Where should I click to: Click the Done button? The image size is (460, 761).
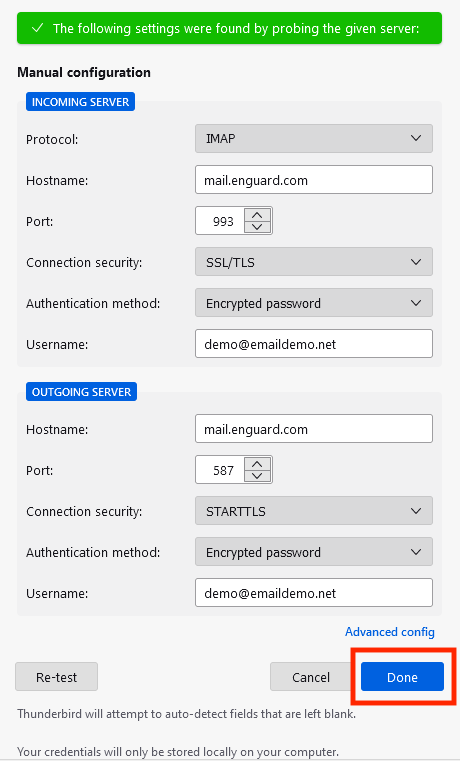[402, 677]
